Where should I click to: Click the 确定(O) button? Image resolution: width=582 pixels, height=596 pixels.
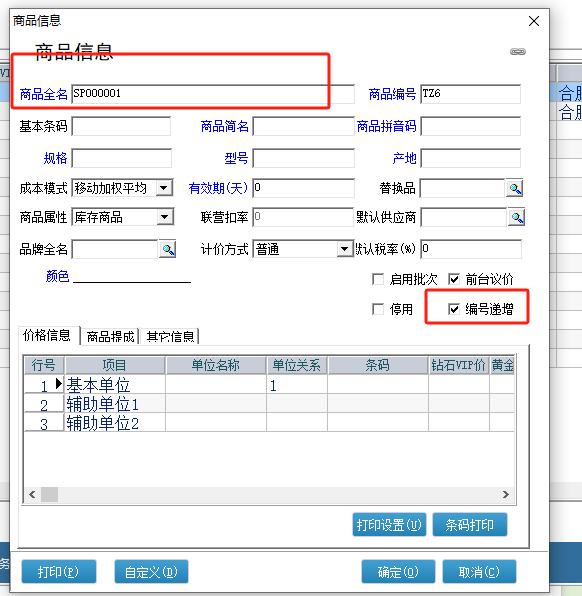pyautogui.click(x=398, y=571)
